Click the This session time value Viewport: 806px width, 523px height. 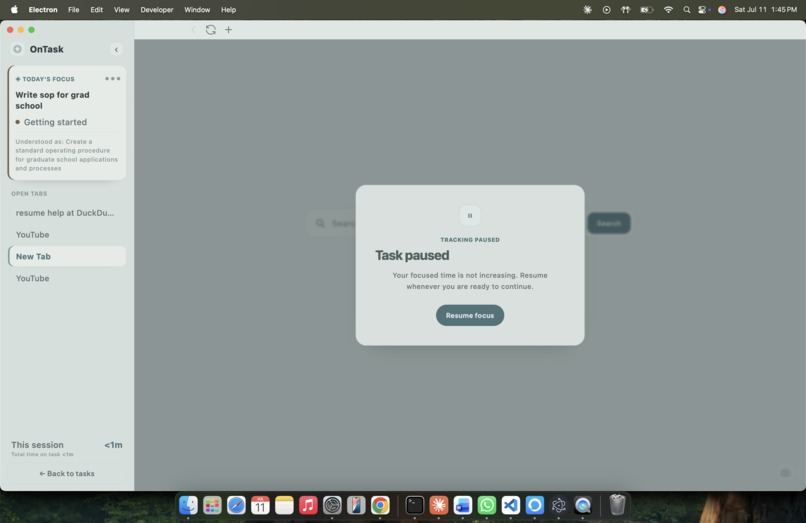[x=113, y=445]
